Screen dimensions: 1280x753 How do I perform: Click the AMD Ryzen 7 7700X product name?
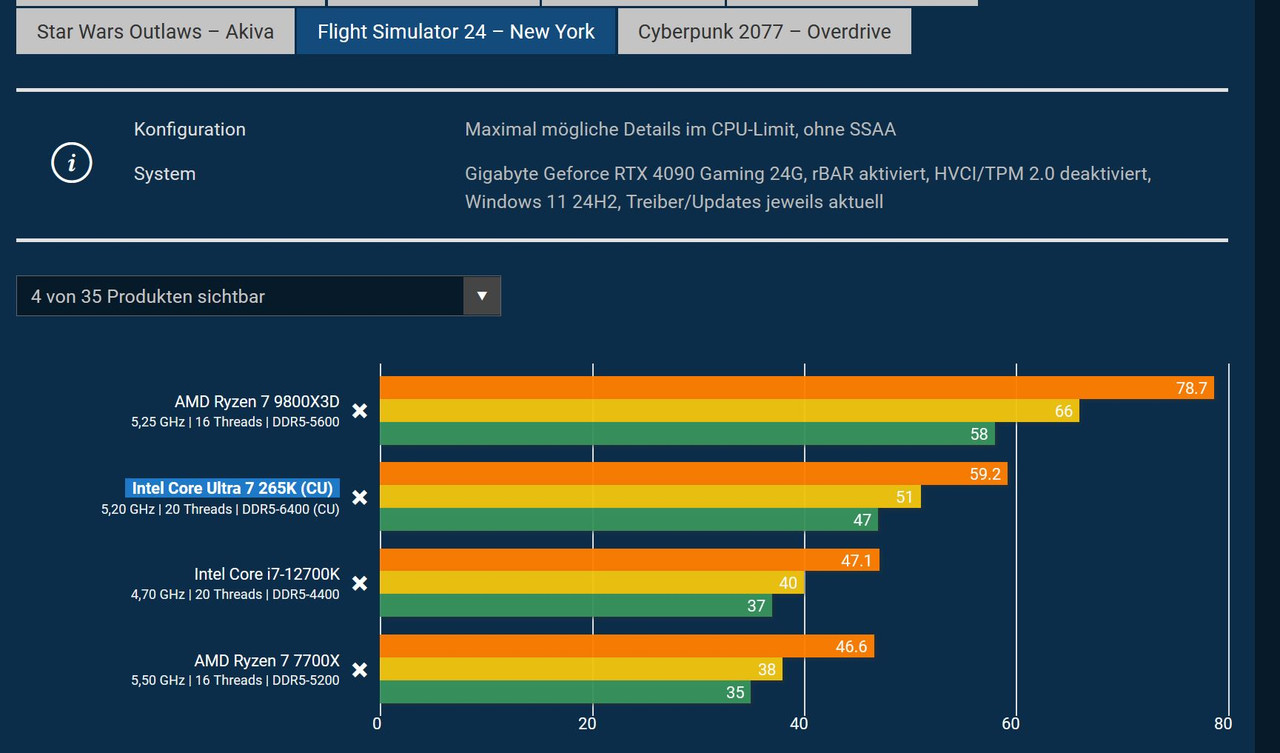pyautogui.click(x=268, y=660)
